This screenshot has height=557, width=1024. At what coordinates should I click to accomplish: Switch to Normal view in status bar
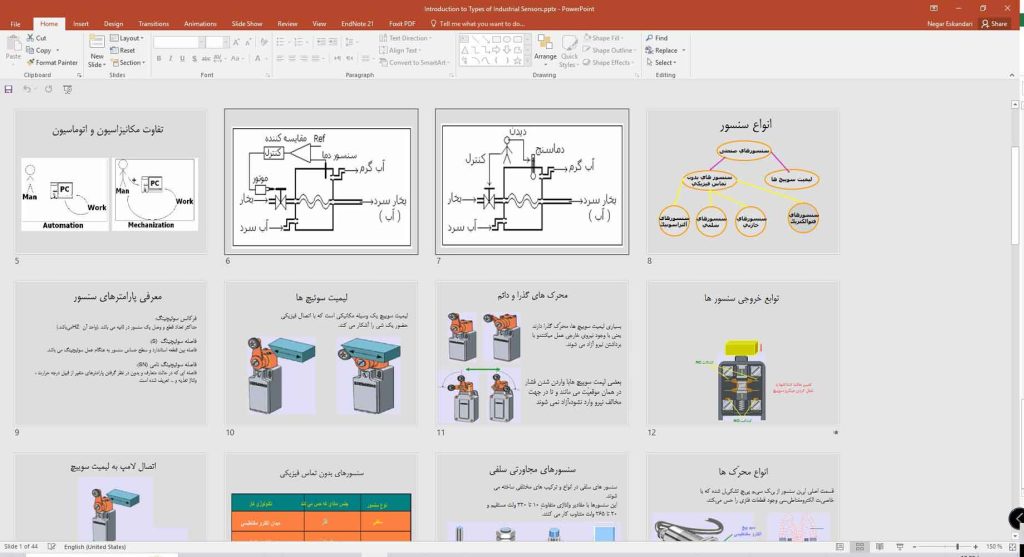[x=840, y=547]
